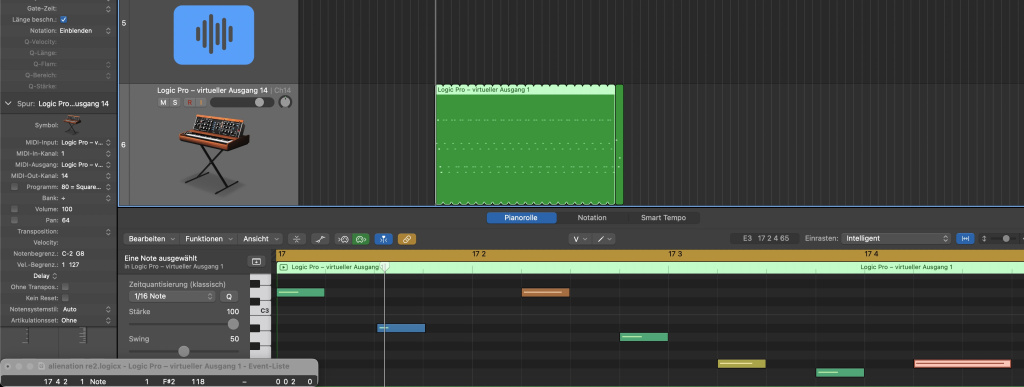1024x387 pixels.
Task: Mute track 6 with the M button
Action: point(164,102)
